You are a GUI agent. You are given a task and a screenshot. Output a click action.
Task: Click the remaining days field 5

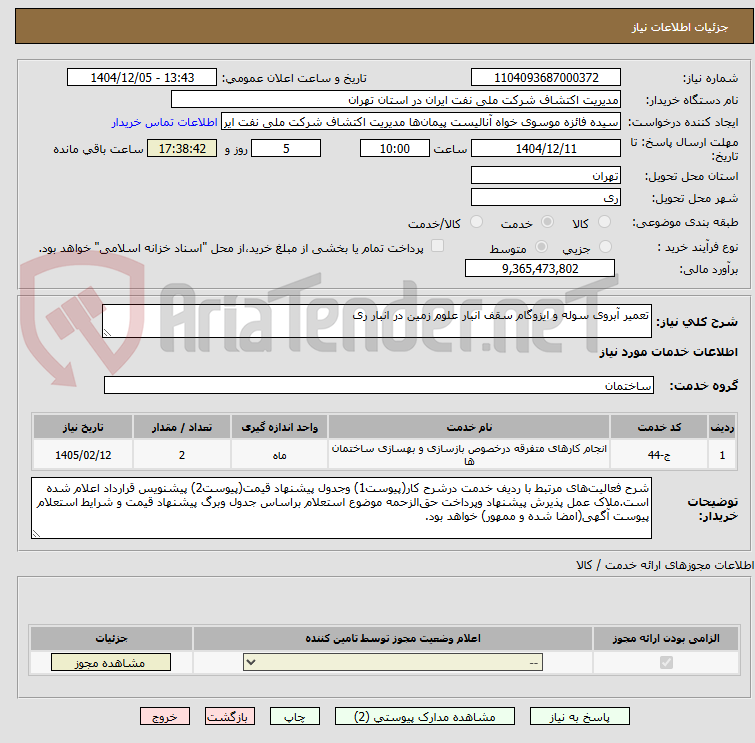(286, 148)
